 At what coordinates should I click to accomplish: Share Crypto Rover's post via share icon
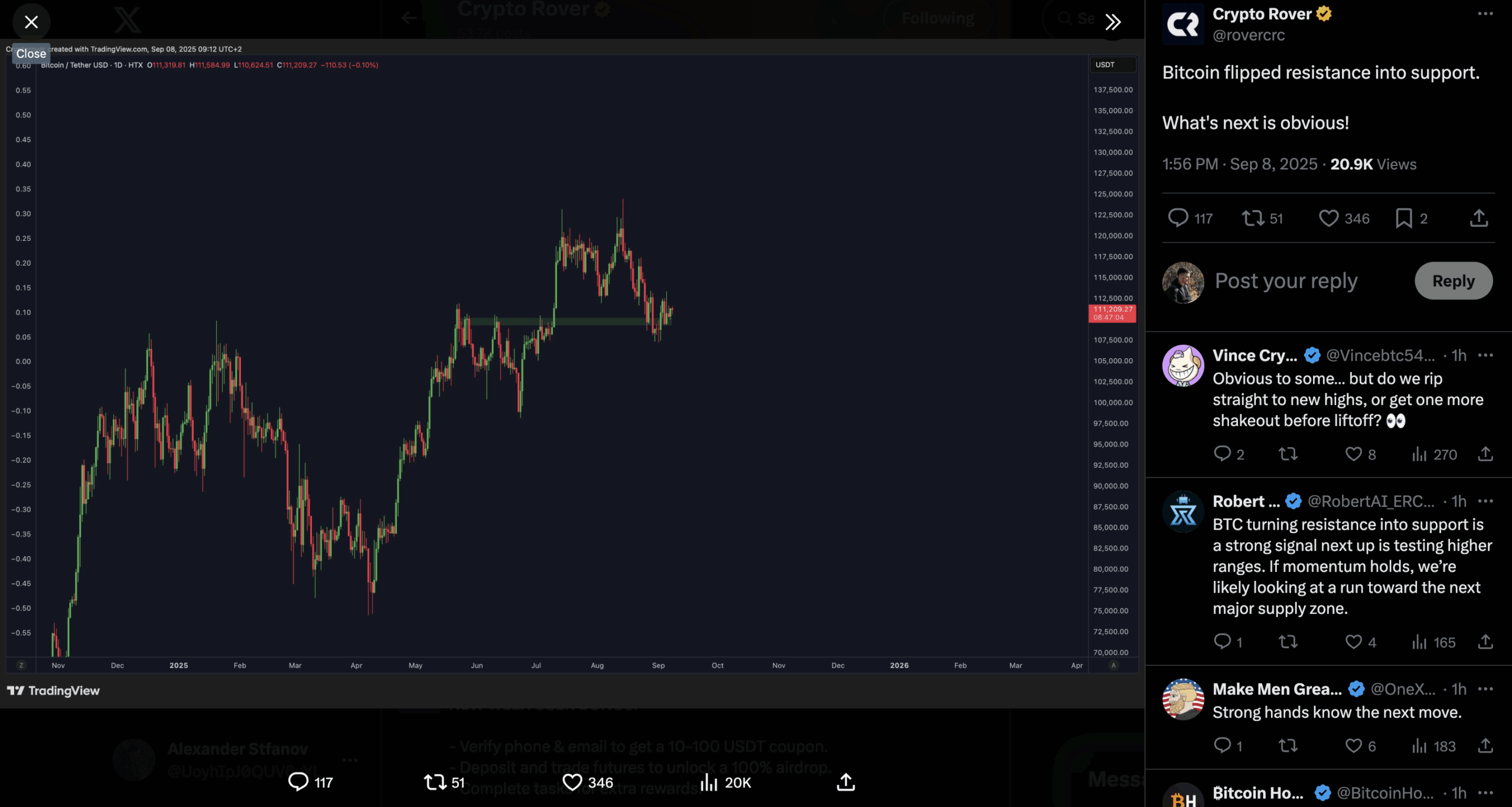coord(1478,218)
